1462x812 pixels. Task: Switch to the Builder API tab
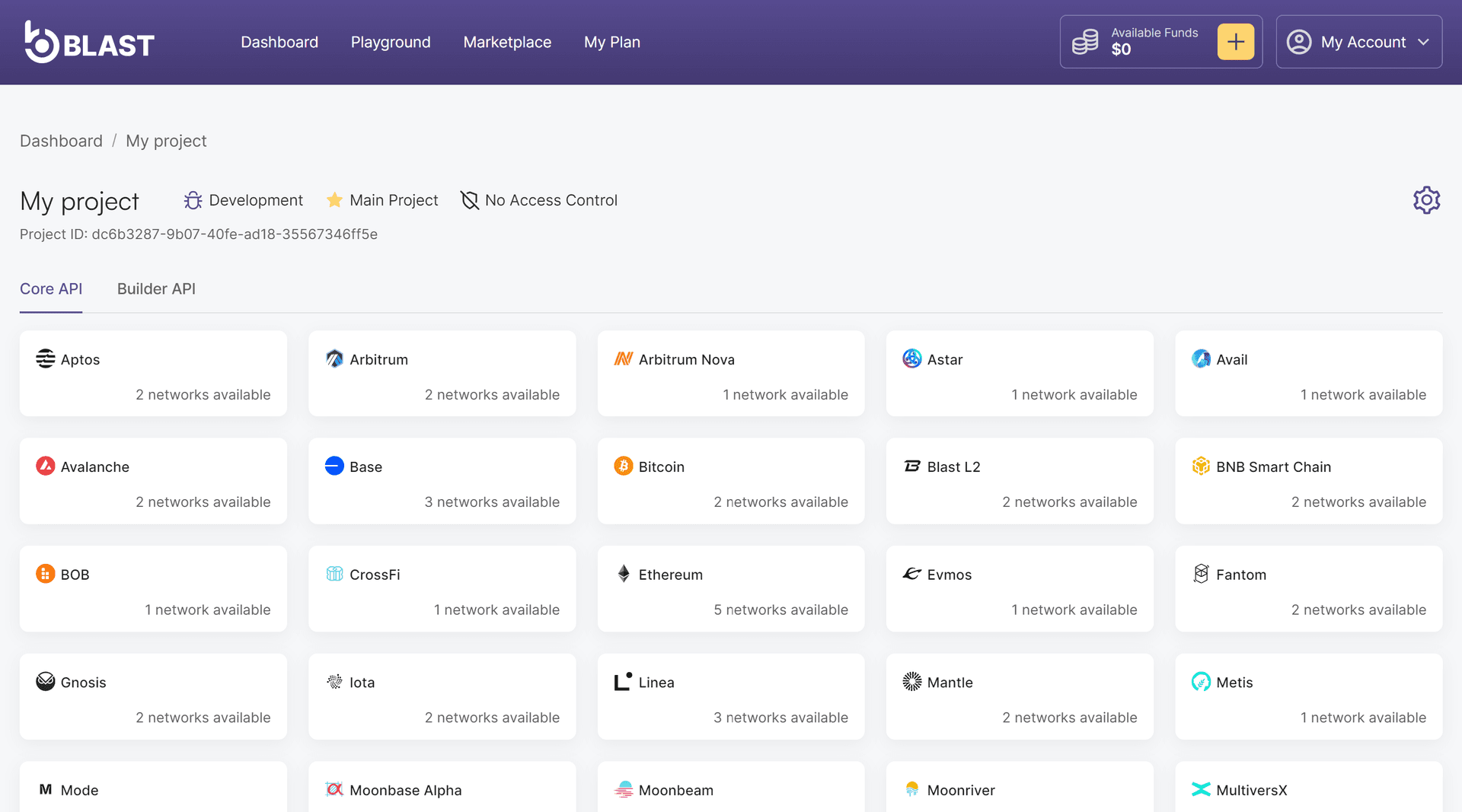tap(156, 289)
